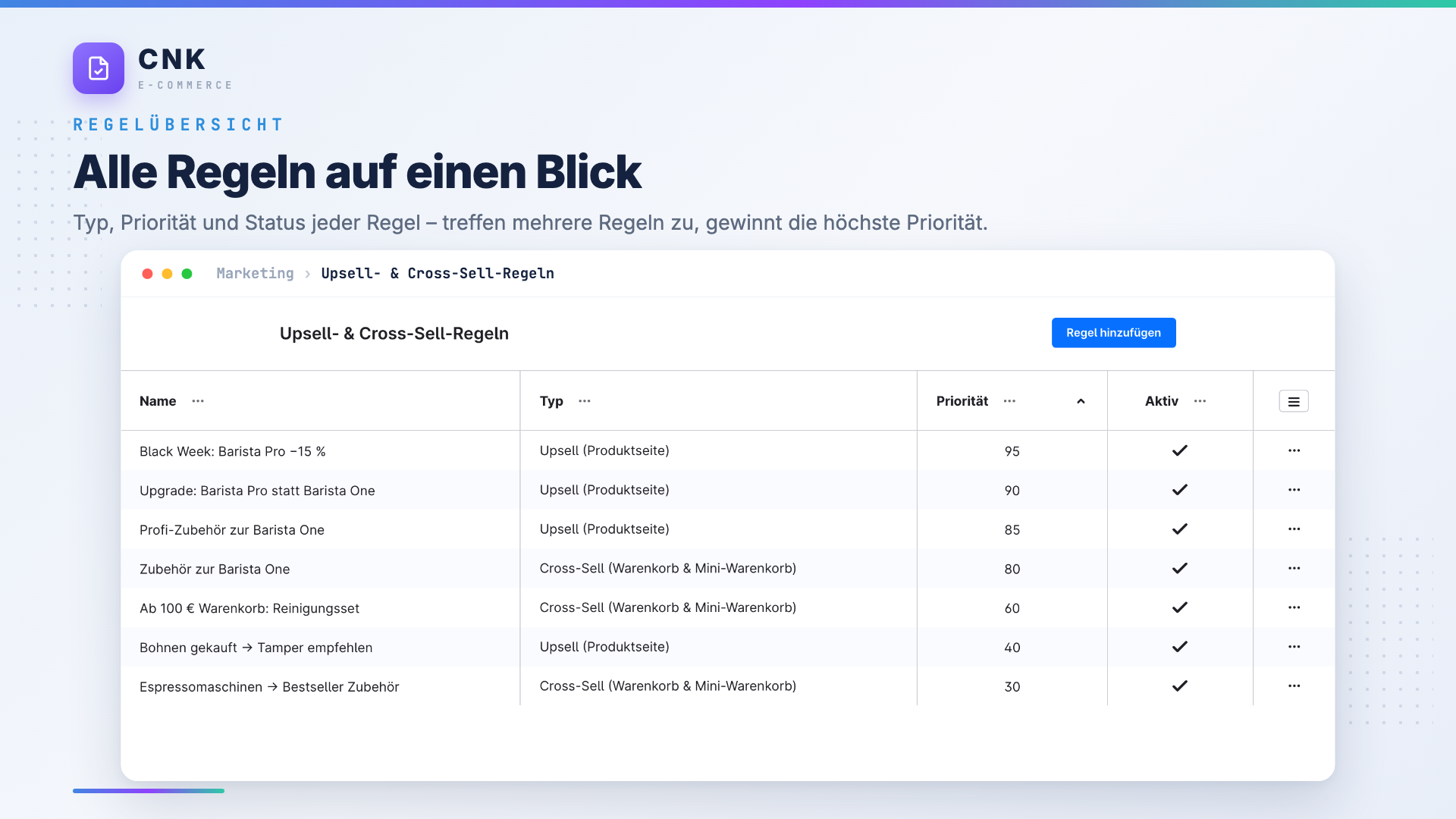1456x819 pixels.
Task: Click the Regel hinzufügen button
Action: [x=1113, y=333]
